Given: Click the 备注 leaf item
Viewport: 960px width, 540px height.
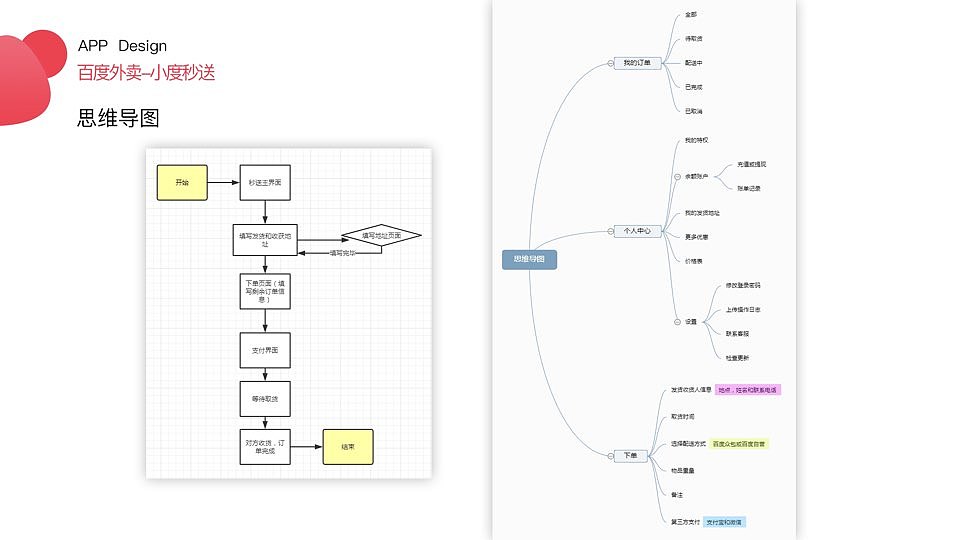Looking at the screenshot, I should click(x=677, y=495).
